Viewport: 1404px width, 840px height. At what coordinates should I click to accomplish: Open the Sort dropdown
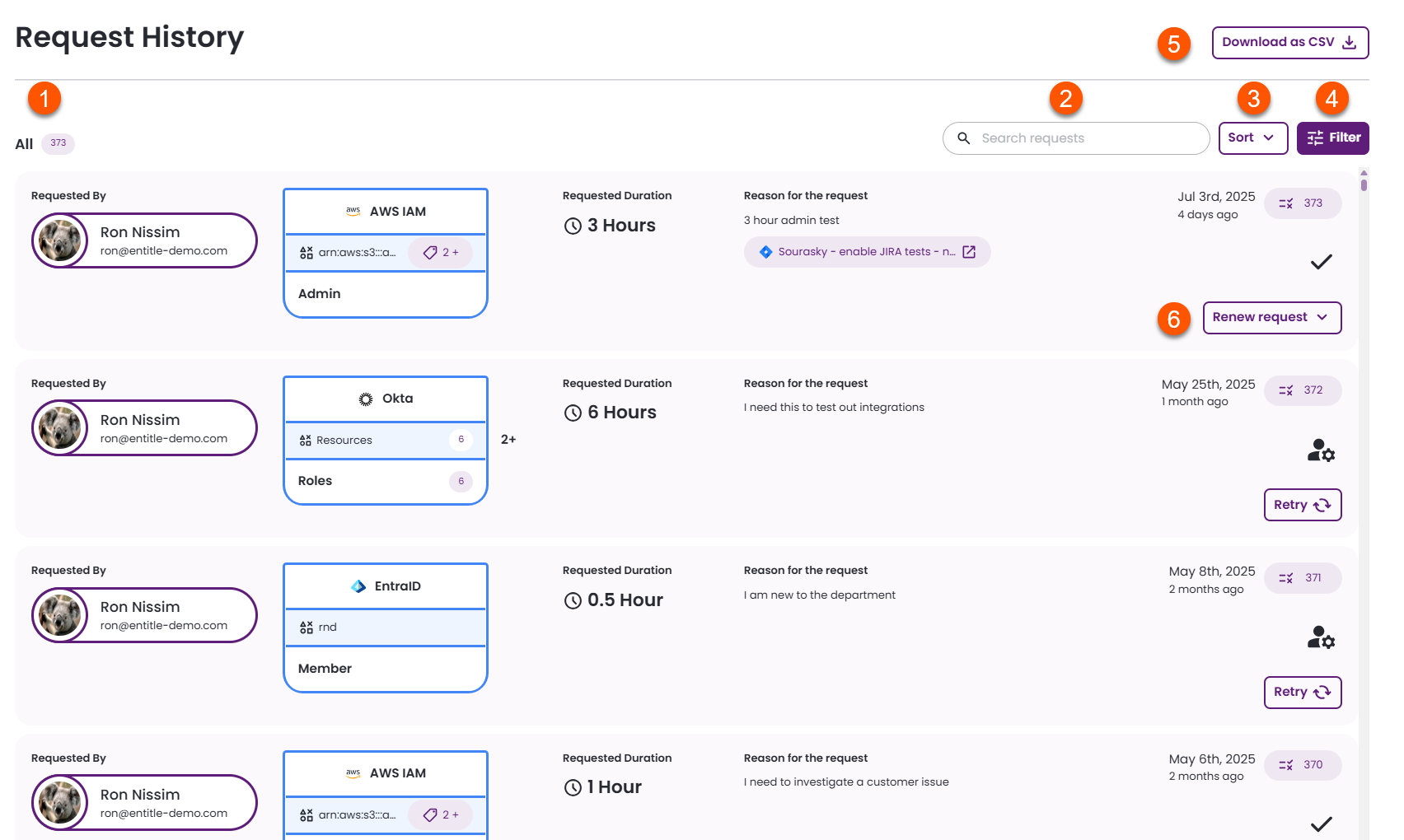pos(1252,138)
